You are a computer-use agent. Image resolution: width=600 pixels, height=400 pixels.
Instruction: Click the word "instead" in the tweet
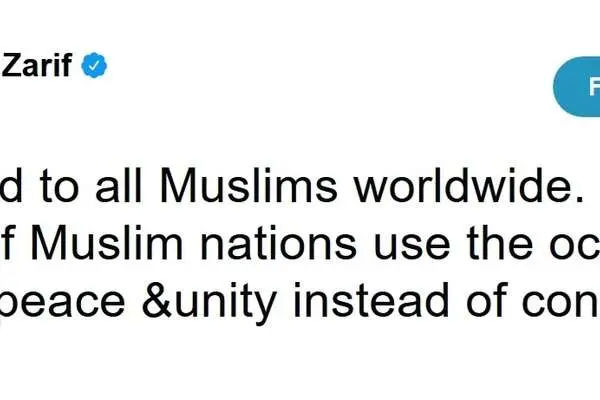tap(370, 300)
